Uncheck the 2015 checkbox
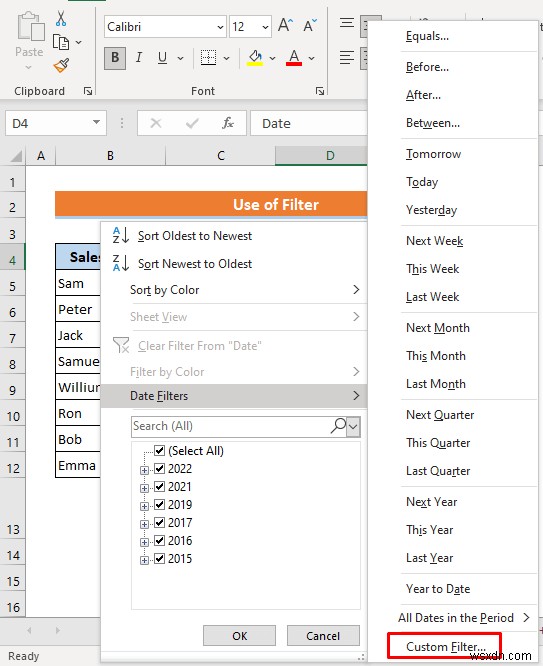543x666 pixels. point(159,559)
